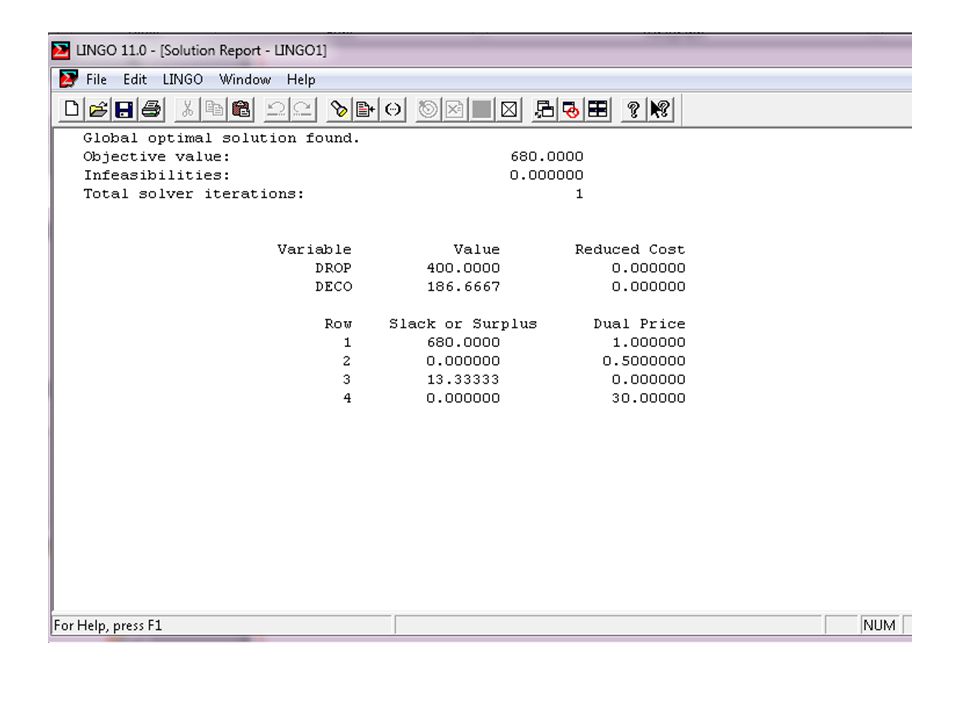Click the variable name DECO
The height and width of the screenshot is (720, 960).
click(x=334, y=287)
